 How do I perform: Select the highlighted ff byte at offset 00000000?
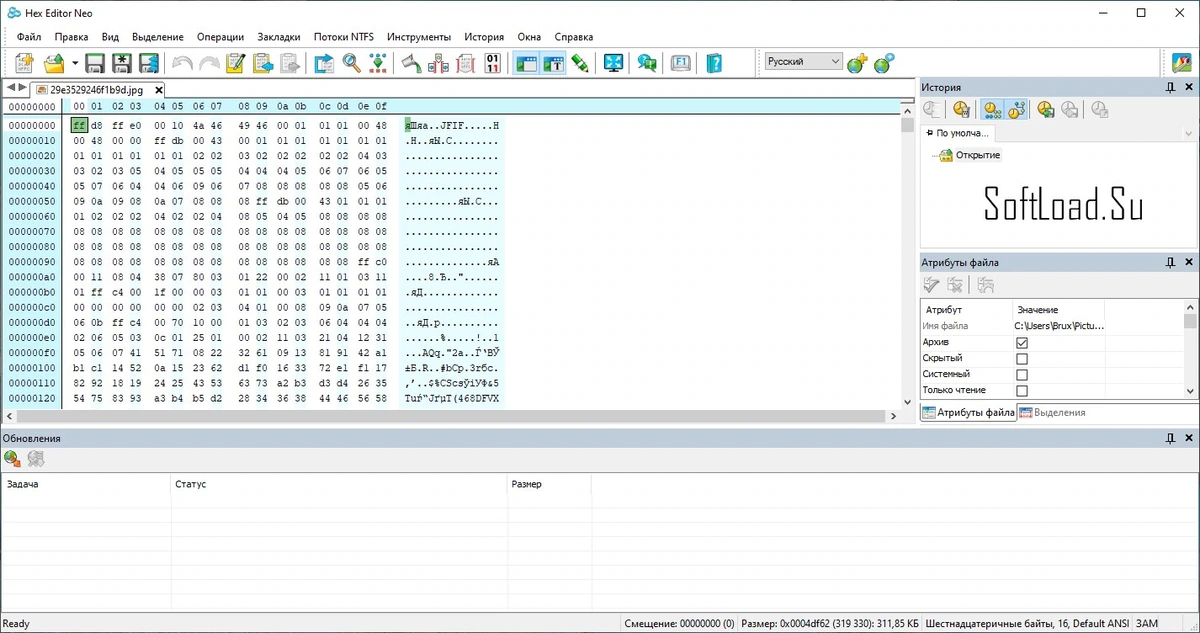[x=79, y=125]
